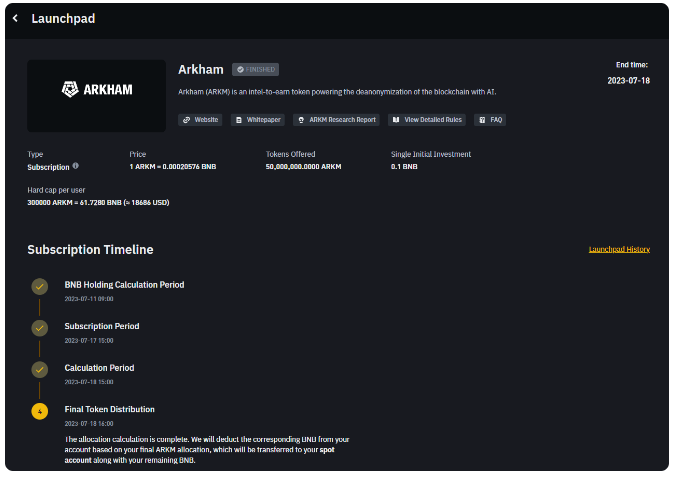Click step 4 Final Token Distribution marker
The height and width of the screenshot is (479, 674).
click(40, 411)
